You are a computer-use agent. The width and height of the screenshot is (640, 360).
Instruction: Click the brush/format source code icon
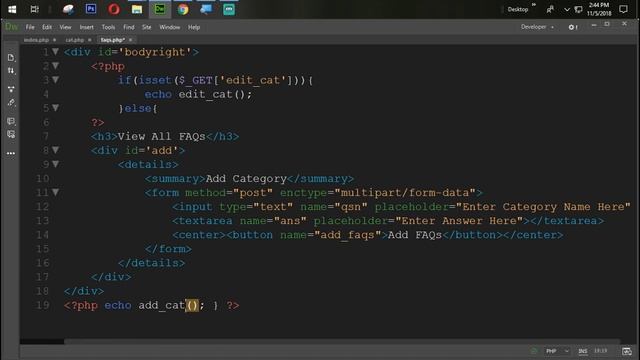click(x=11, y=102)
